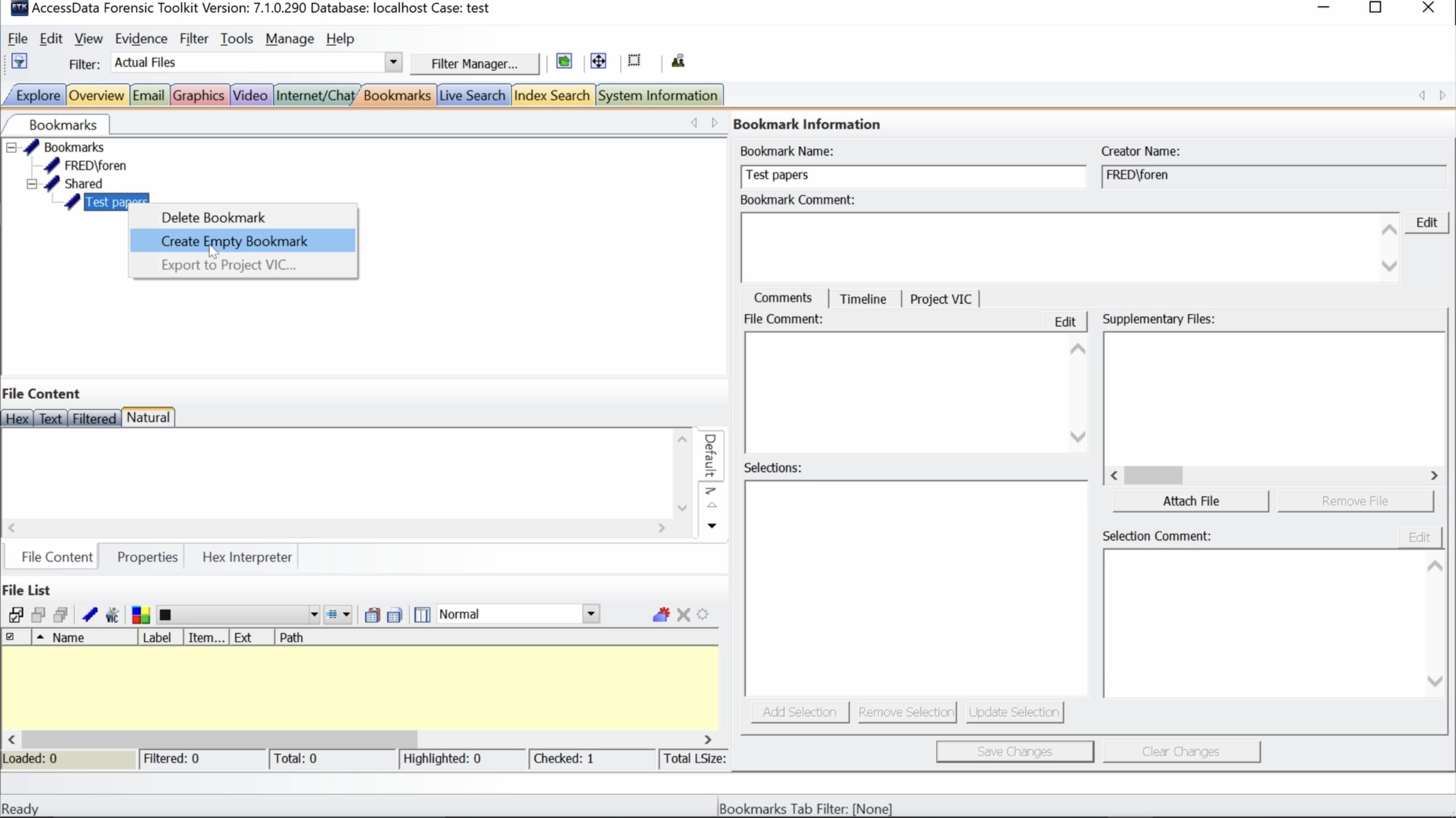Click the second table export icon in File List

pyautogui.click(x=394, y=615)
